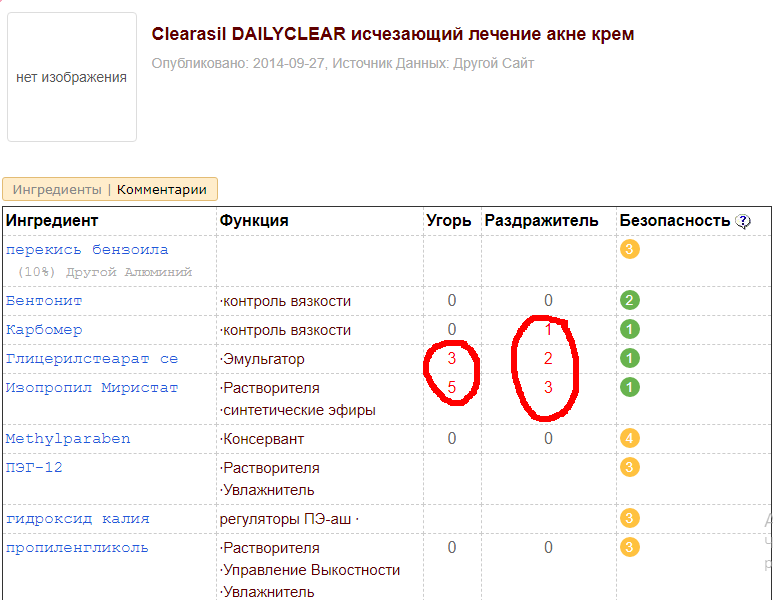Open the гидроксид калия link

pyautogui.click(x=77, y=519)
